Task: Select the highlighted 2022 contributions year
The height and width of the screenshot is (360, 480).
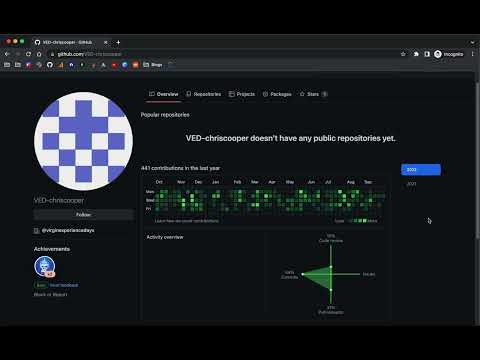Action: click(421, 170)
